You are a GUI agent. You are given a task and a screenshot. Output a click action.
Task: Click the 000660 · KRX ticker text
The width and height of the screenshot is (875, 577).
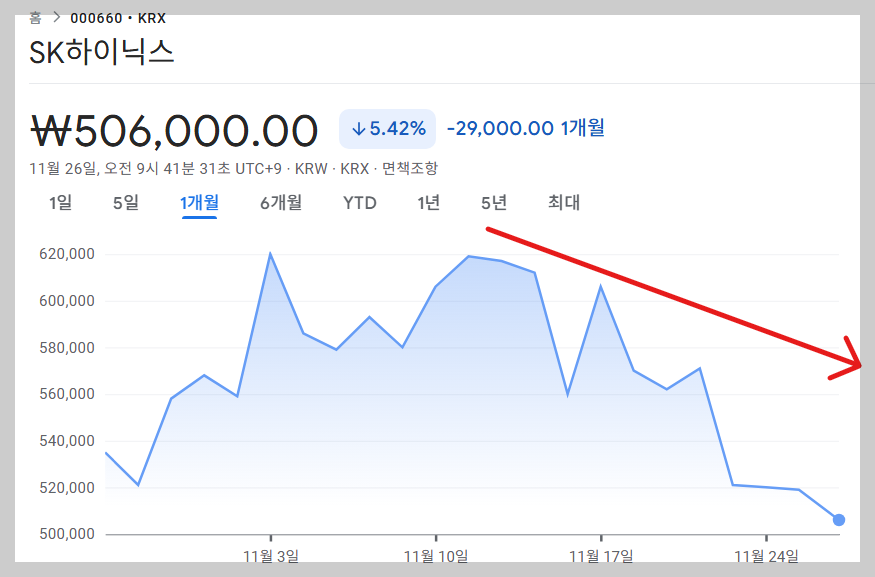[x=118, y=18]
